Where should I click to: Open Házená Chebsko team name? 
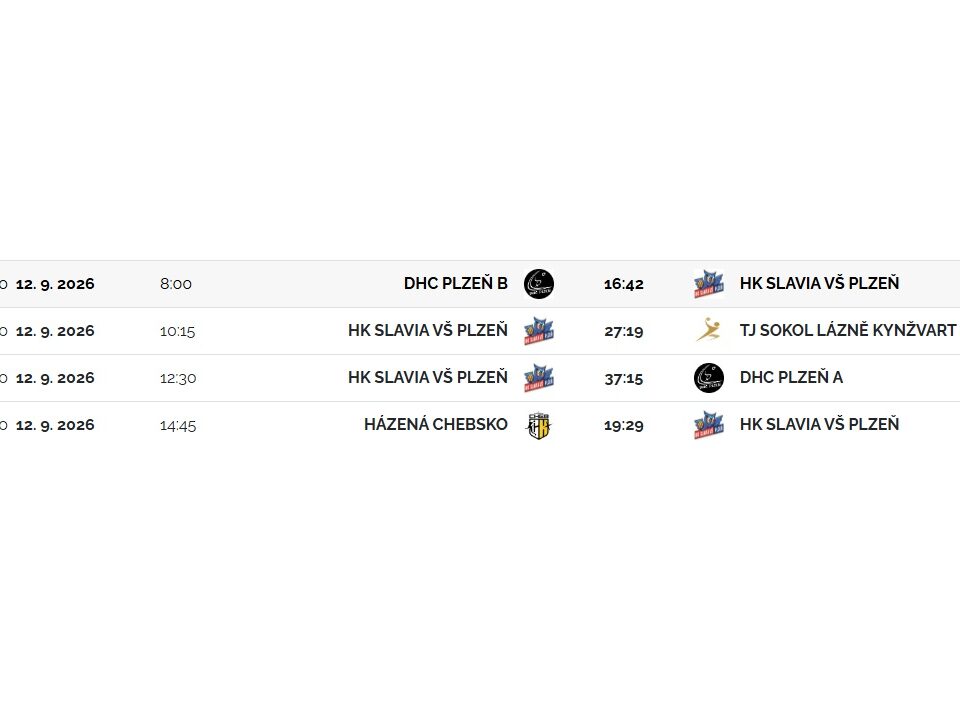pos(436,424)
